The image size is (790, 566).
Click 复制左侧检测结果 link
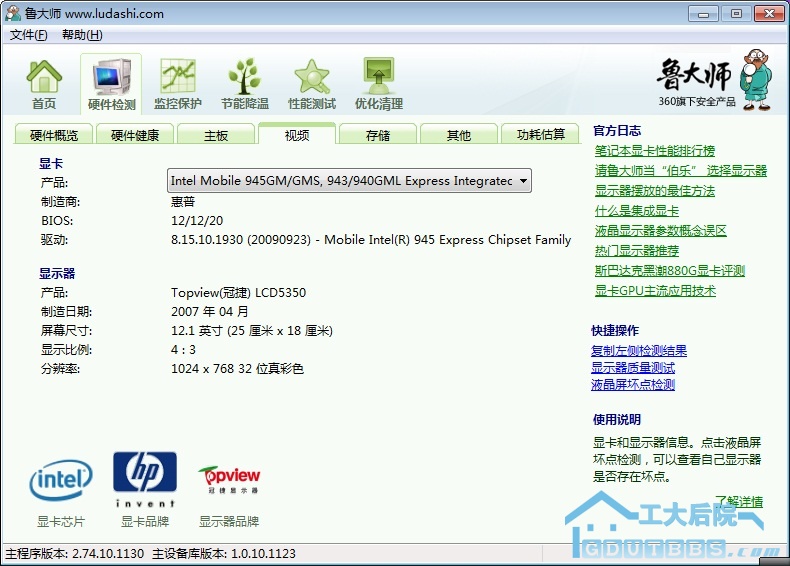pos(639,351)
